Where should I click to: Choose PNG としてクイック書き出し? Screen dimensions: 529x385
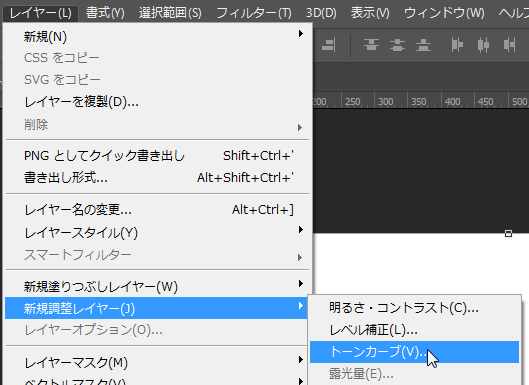pyautogui.click(x=157, y=156)
